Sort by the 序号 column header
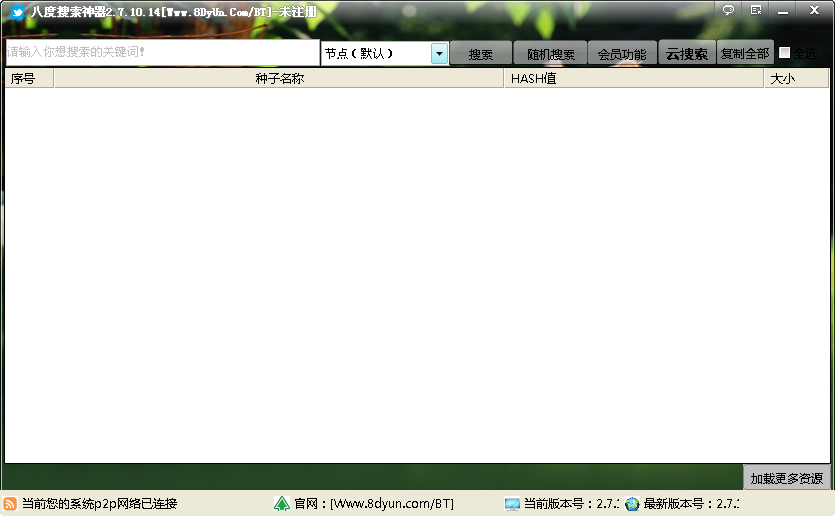 (x=29, y=78)
